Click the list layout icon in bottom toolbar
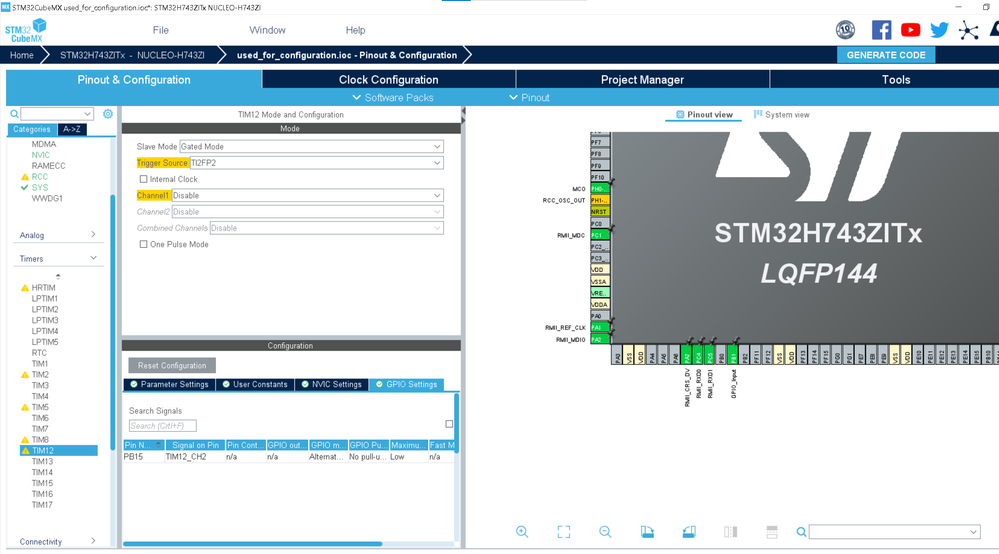This screenshot has height=554, width=999. (x=772, y=532)
